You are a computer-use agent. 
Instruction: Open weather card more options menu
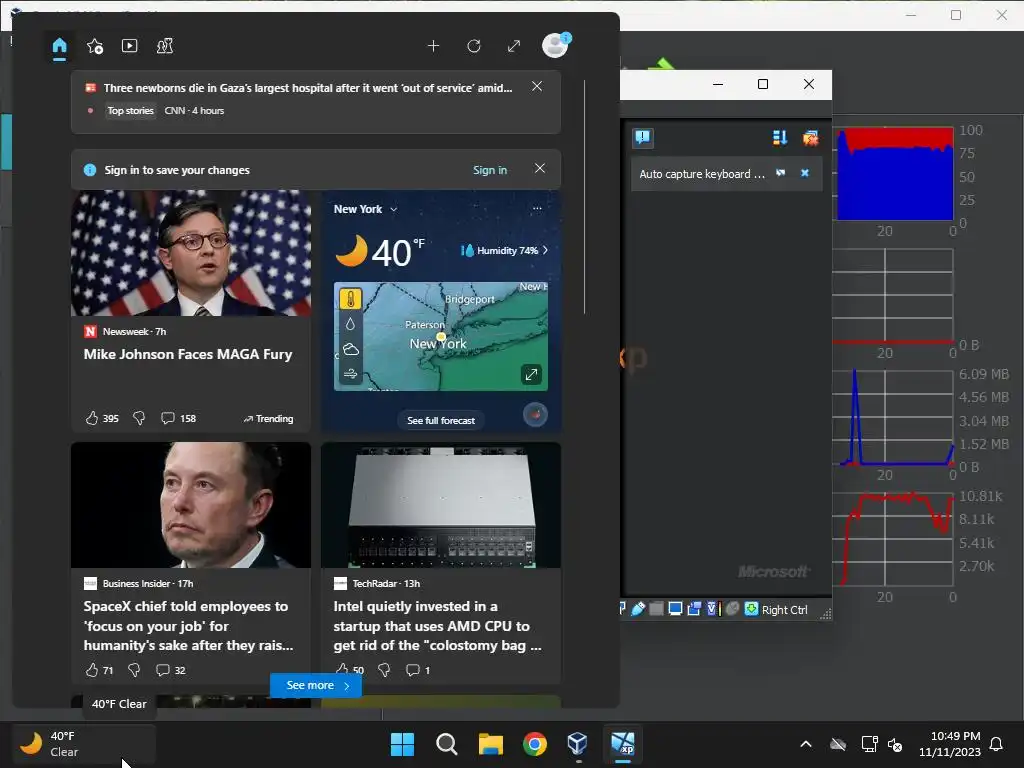(x=537, y=208)
